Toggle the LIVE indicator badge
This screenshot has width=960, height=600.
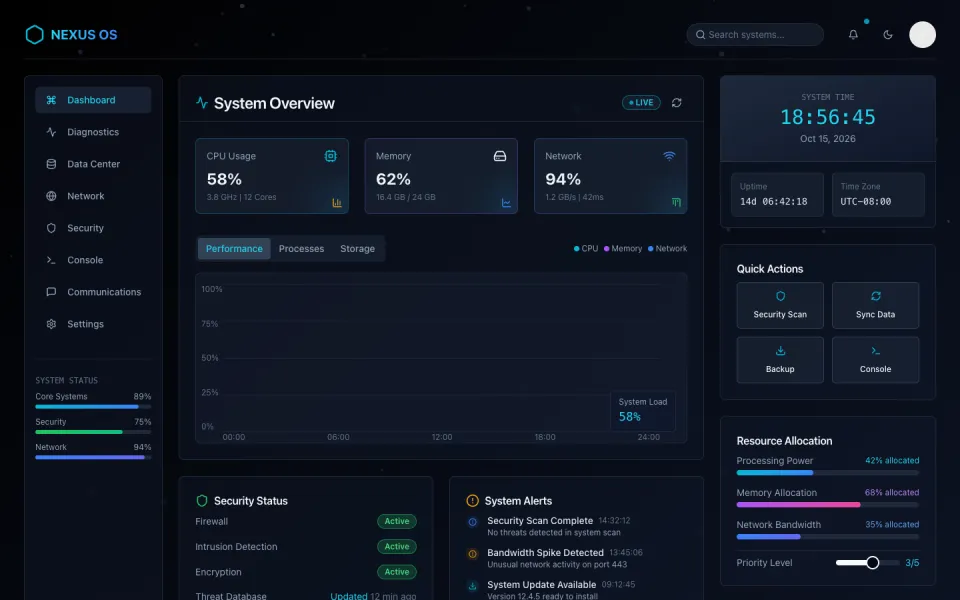pos(641,102)
